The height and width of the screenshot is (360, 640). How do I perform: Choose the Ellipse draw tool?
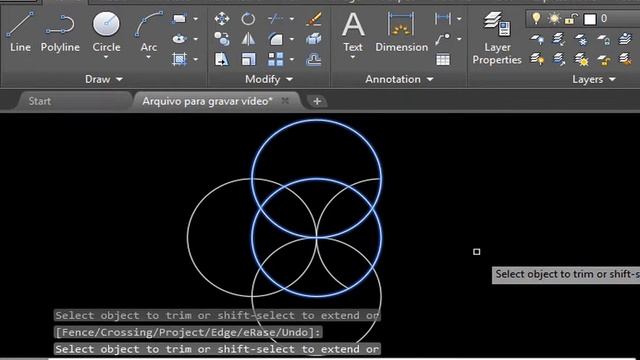pos(180,39)
